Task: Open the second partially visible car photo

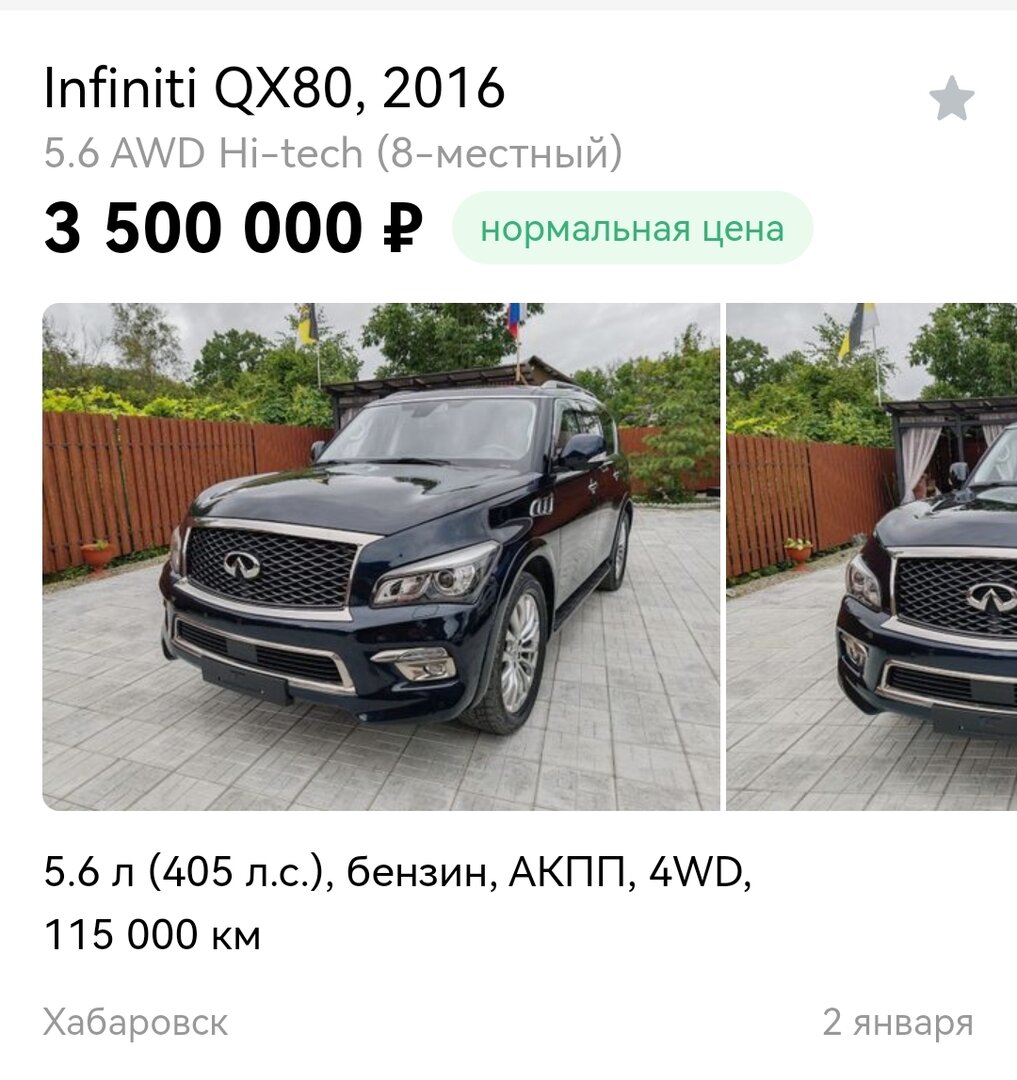Action: pos(872,557)
